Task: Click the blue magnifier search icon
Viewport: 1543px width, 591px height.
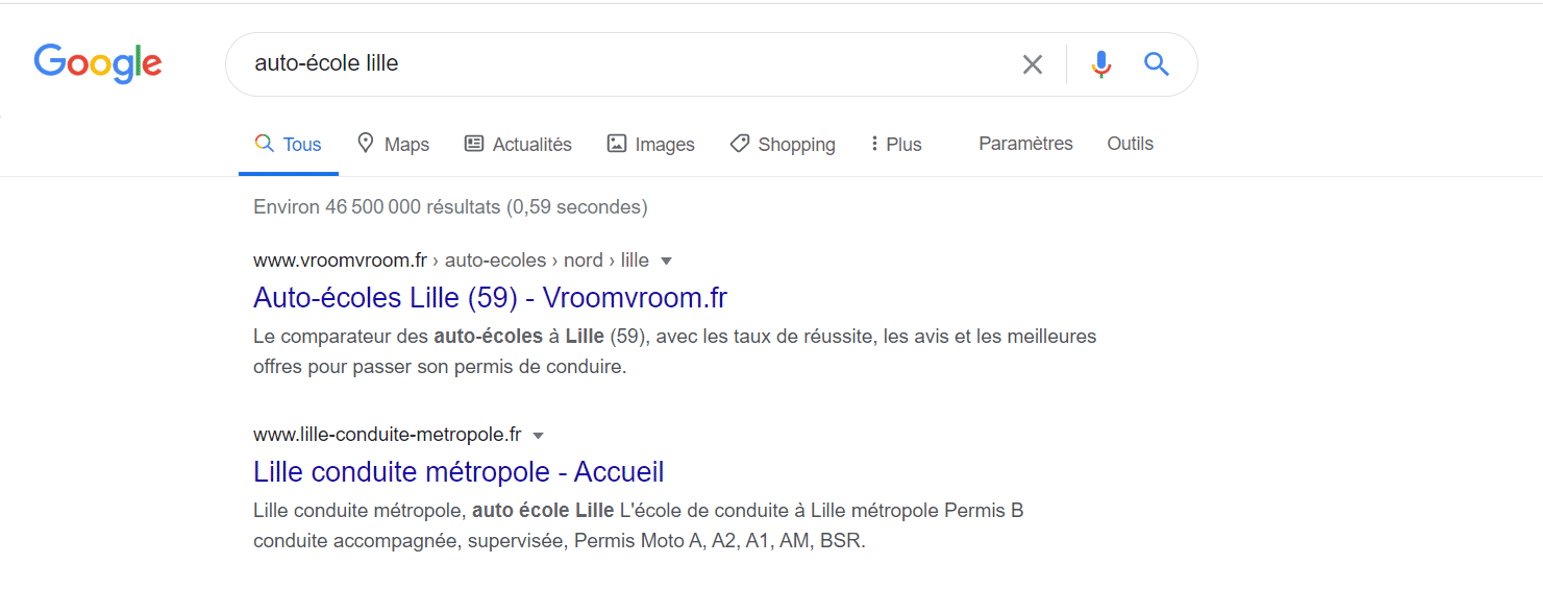Action: pos(1156,65)
